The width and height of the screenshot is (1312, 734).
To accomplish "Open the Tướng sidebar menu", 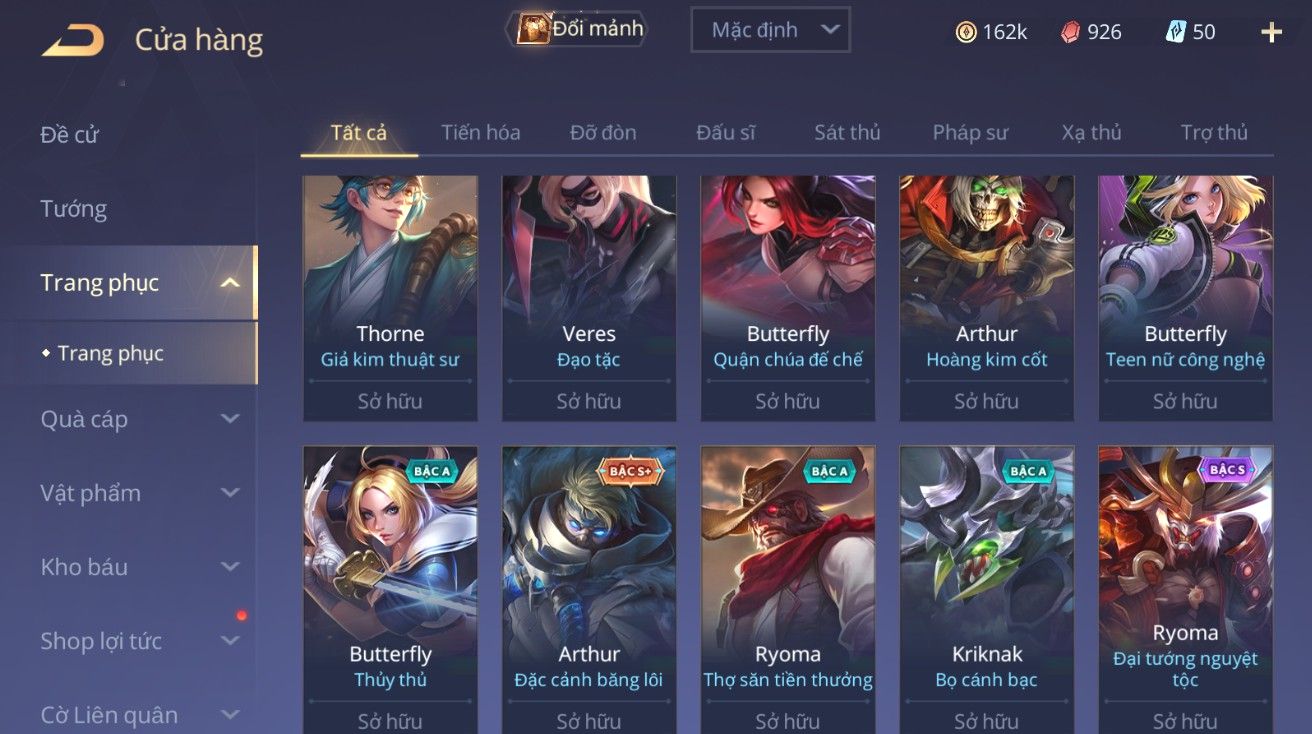I will [73, 209].
